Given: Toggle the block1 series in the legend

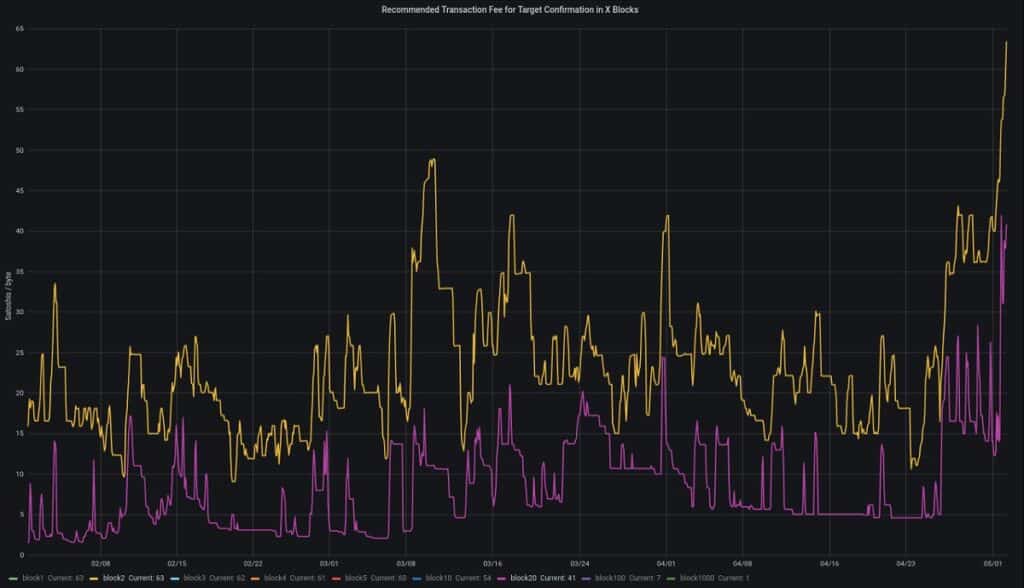Looking at the screenshot, I should pos(53,578).
